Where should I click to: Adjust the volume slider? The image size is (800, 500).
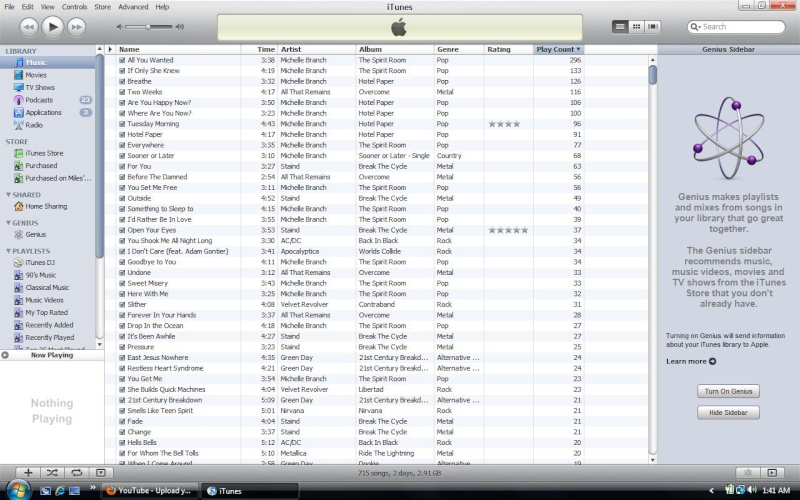point(148,27)
